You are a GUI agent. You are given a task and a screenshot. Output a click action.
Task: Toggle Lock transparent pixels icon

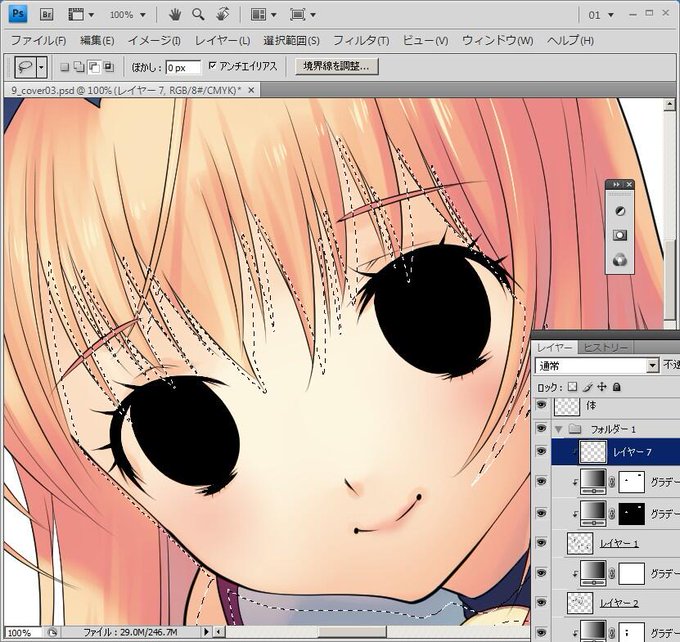point(572,387)
